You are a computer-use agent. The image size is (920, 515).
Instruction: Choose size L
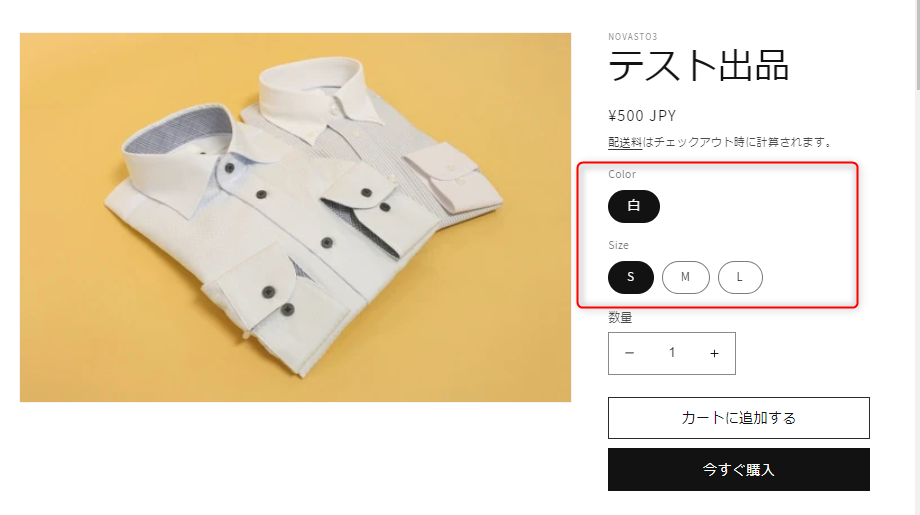point(740,277)
